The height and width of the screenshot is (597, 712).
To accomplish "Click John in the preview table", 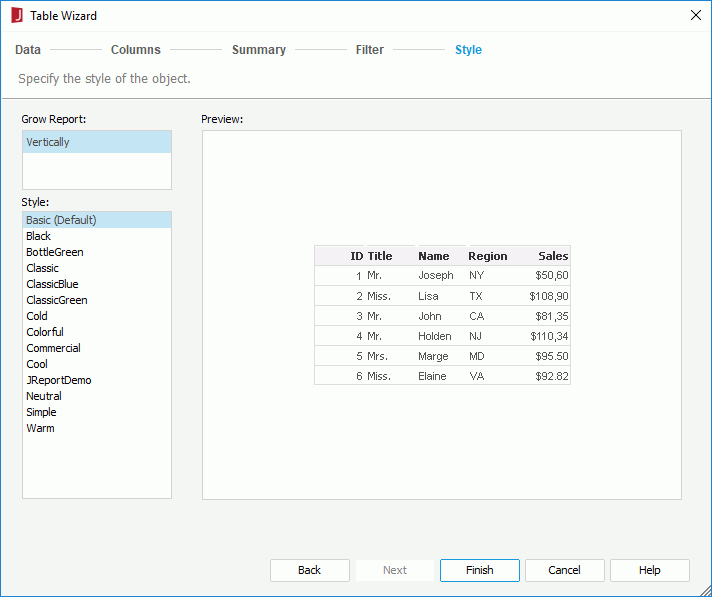I will (x=430, y=316).
